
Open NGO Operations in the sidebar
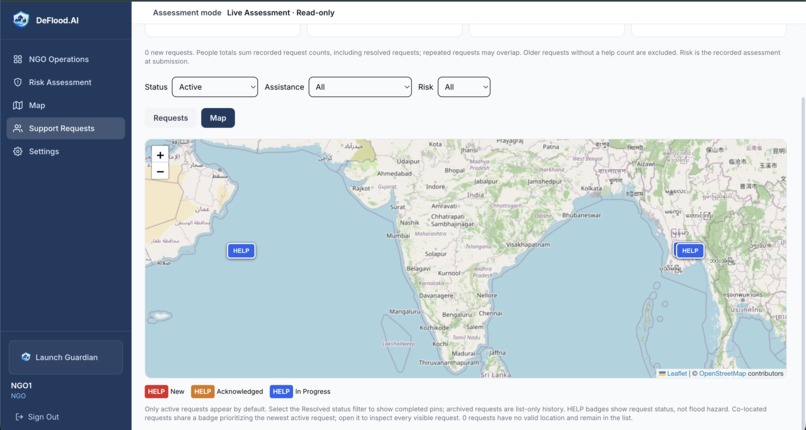pos(66,59)
